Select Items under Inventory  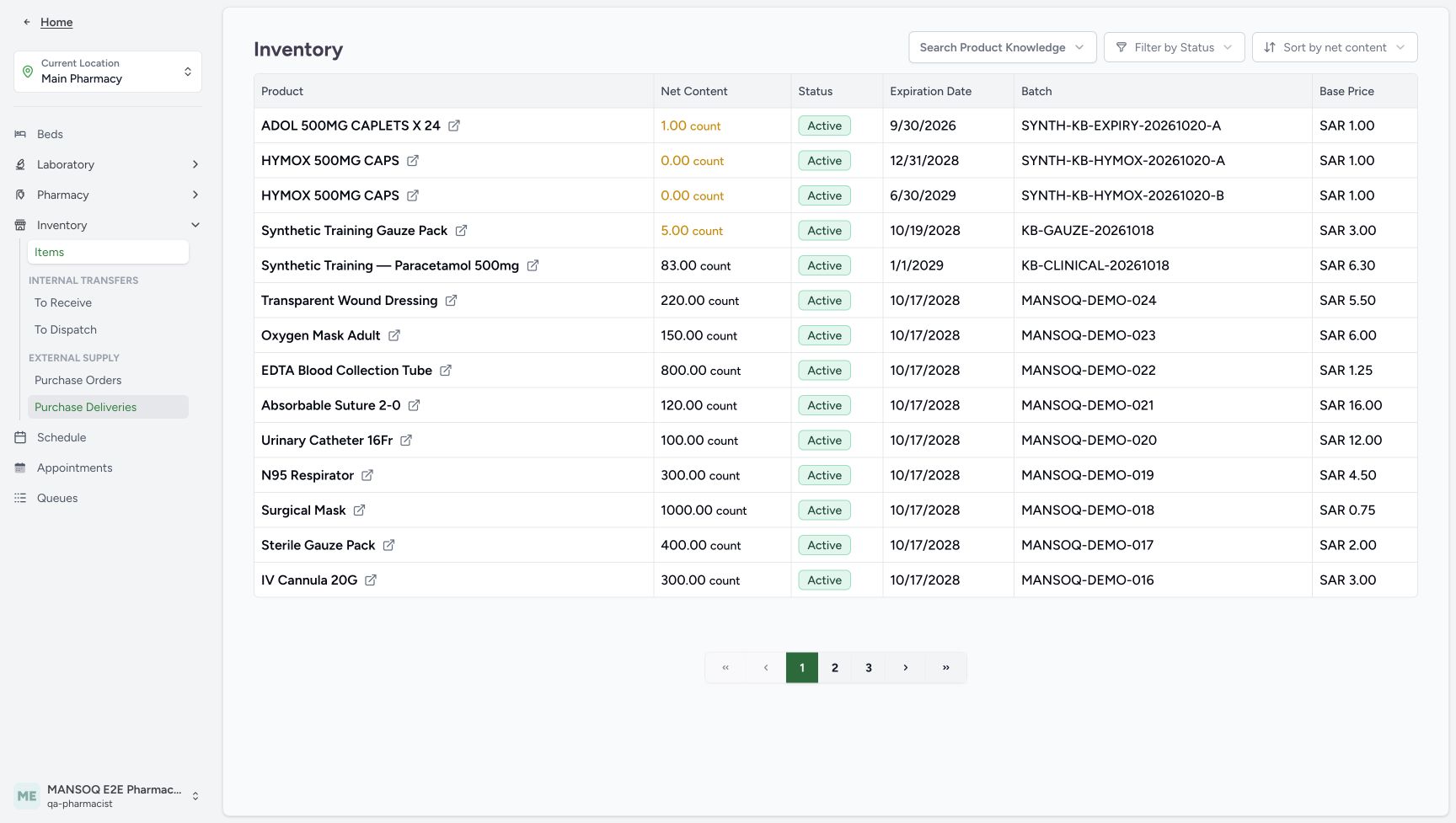coord(108,252)
